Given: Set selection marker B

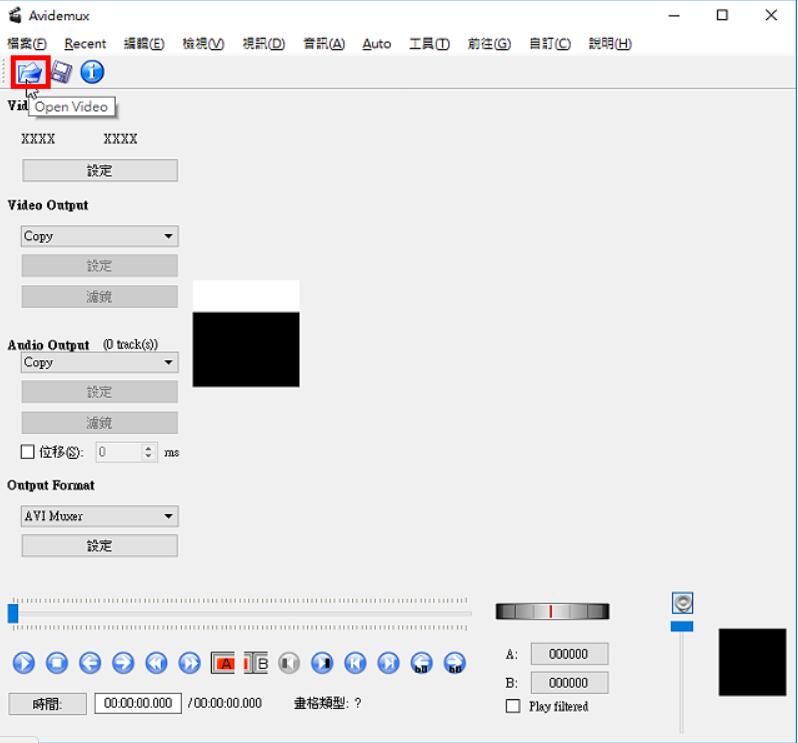Looking at the screenshot, I should [x=256, y=663].
